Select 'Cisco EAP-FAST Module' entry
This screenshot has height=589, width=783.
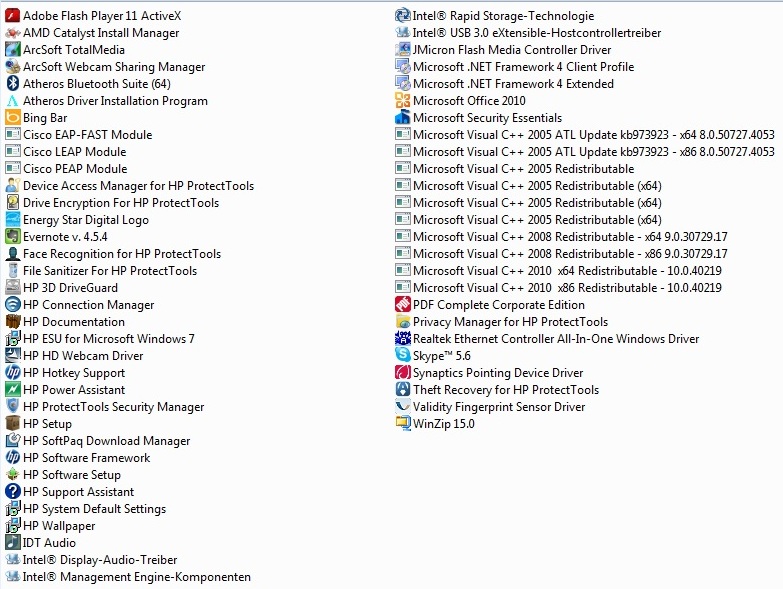click(x=78, y=135)
